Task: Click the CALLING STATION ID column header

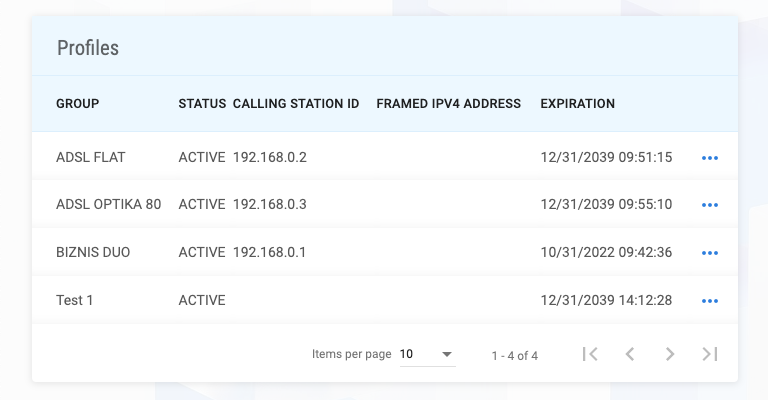Action: [x=296, y=104]
